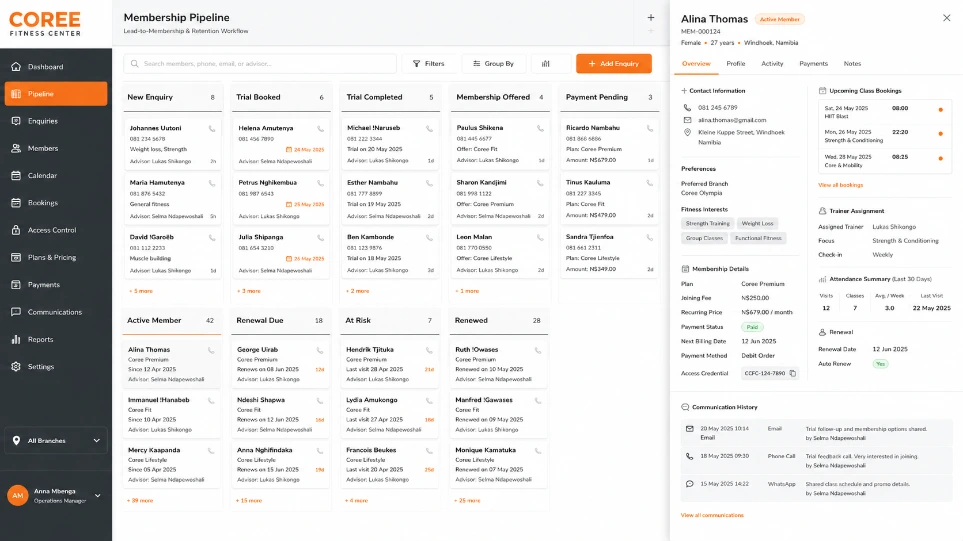Switch to the Activity tab
The height and width of the screenshot is (541, 963).
tap(772, 63)
